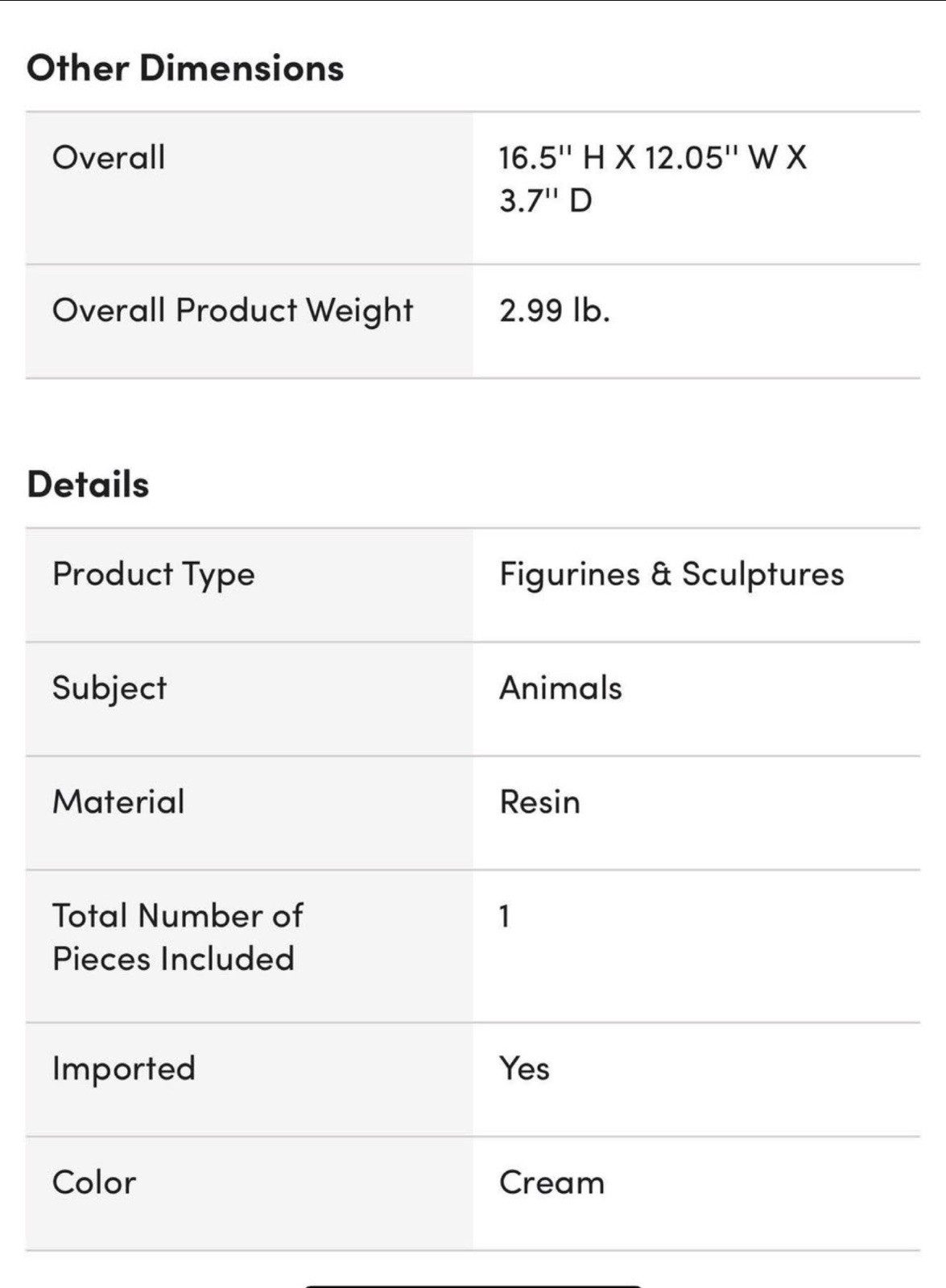The height and width of the screenshot is (1288, 946).
Task: Select the Resin material value
Action: 539,802
